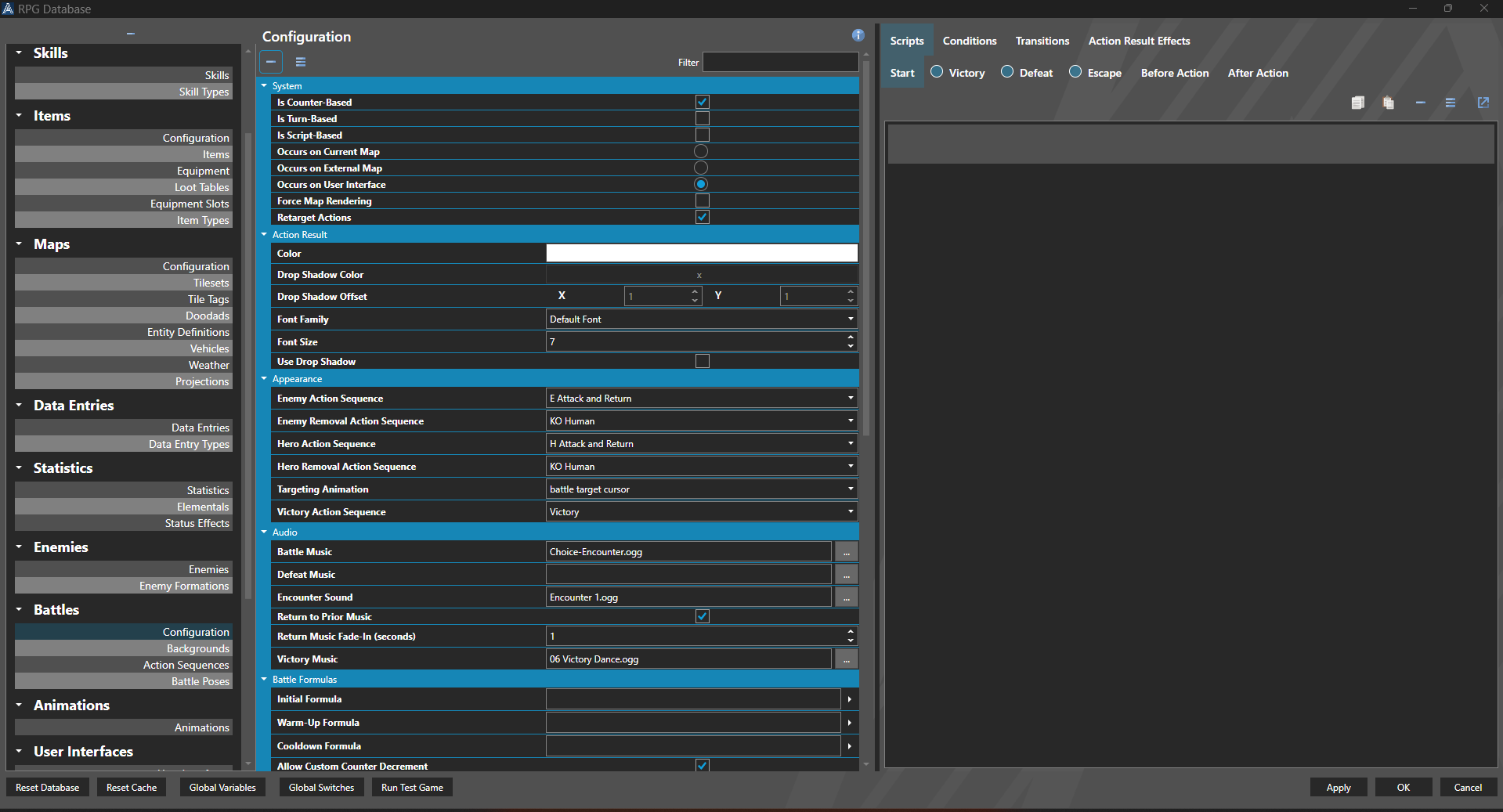Screen dimensions: 1503x812
Task: Switch to the Transitions tab
Action: 1042,41
